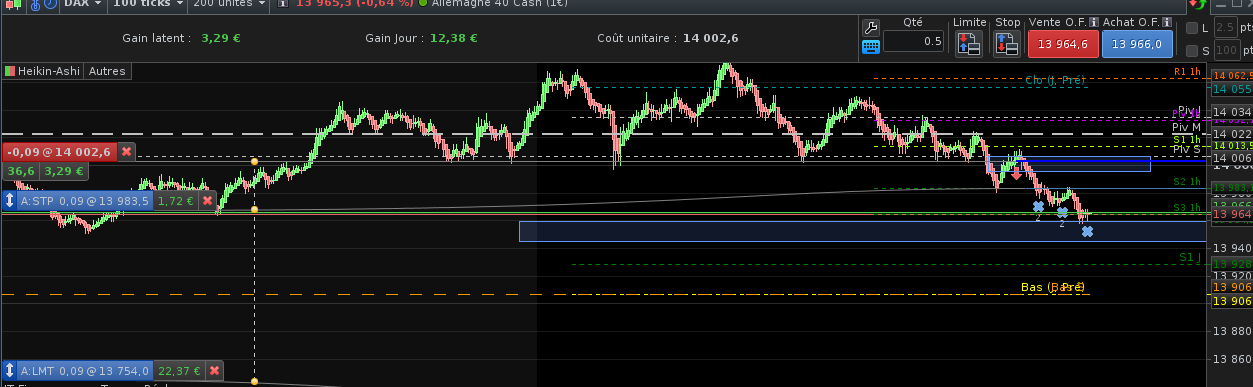Click the 13 940 price axis label
1253x387 pixels.
tap(1232, 248)
